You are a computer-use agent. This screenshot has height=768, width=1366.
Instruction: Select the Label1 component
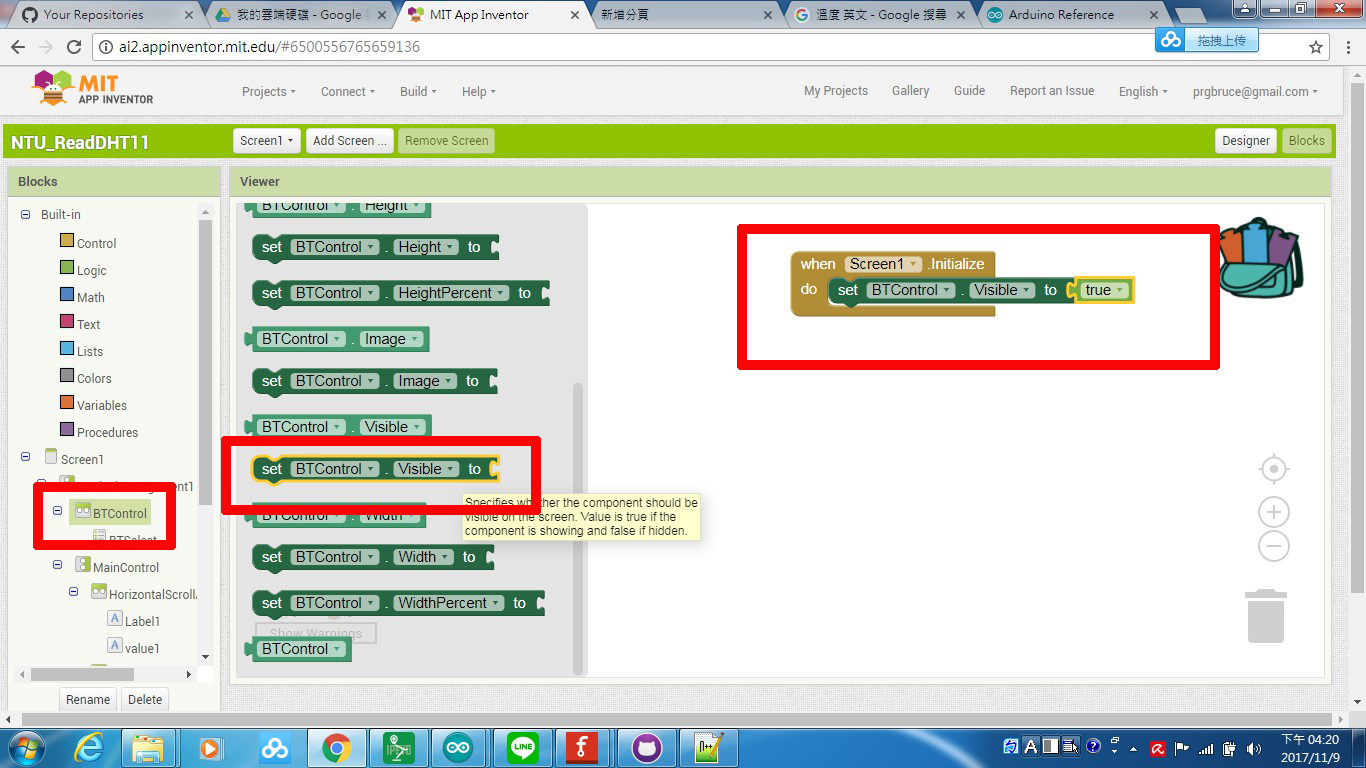pos(142,621)
